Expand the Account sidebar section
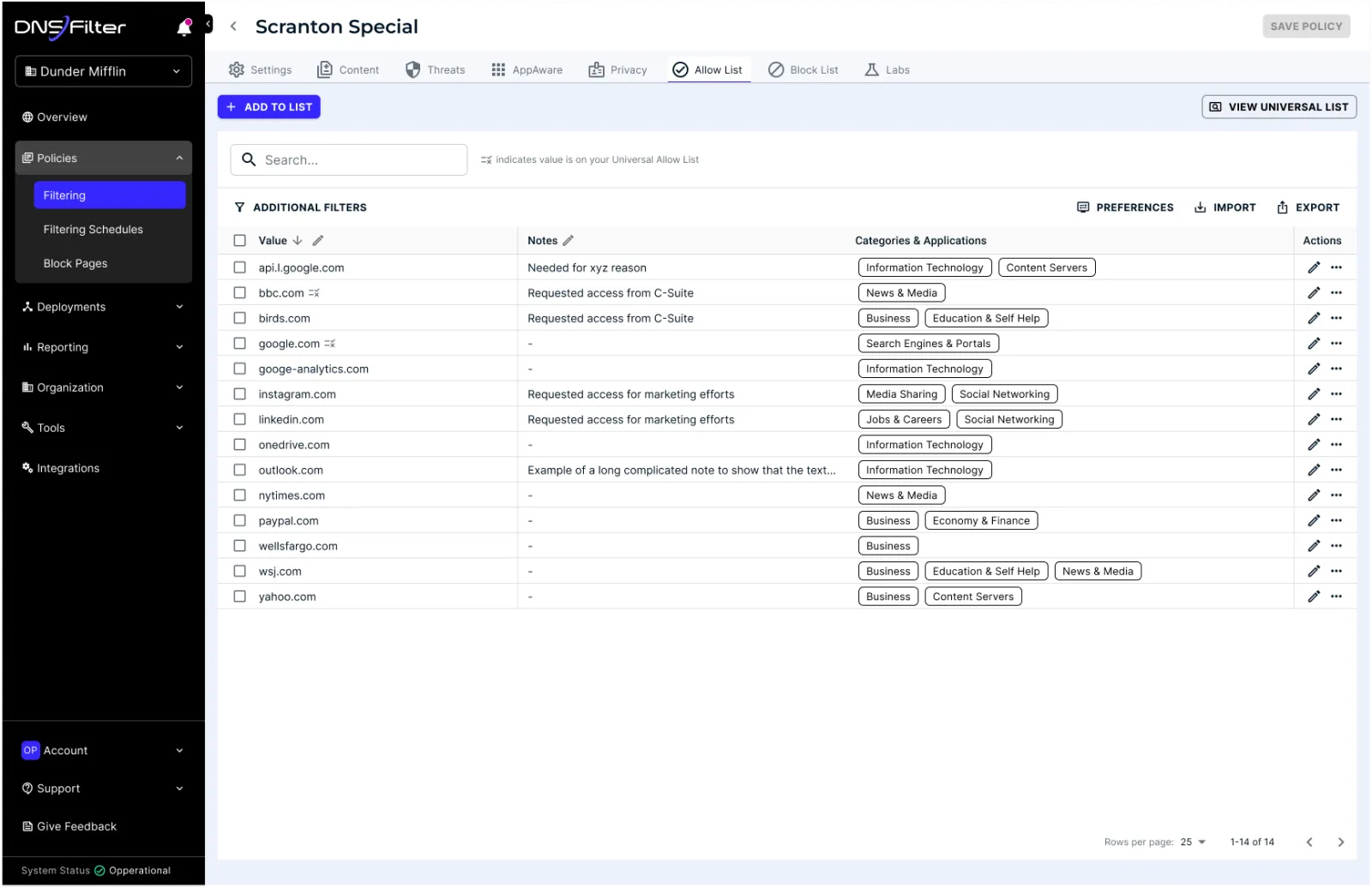The image size is (1372, 888). [103, 751]
